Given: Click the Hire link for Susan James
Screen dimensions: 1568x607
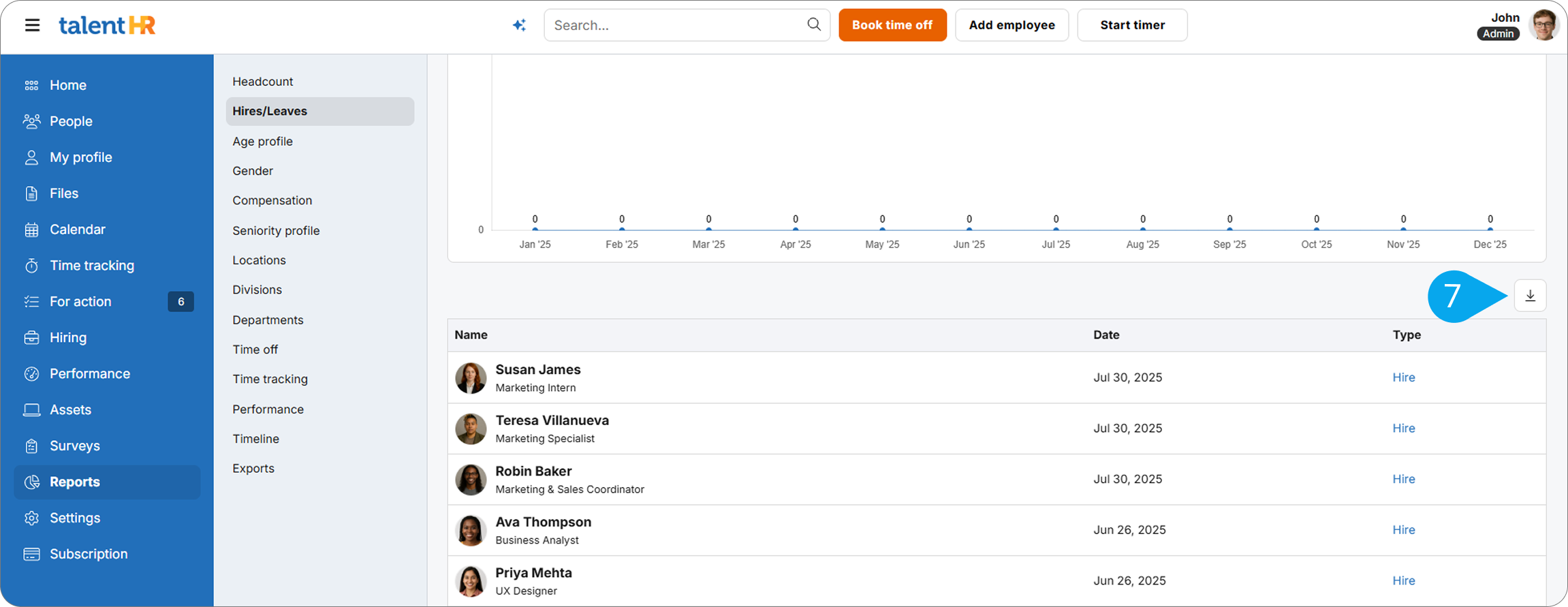Looking at the screenshot, I should point(1403,377).
